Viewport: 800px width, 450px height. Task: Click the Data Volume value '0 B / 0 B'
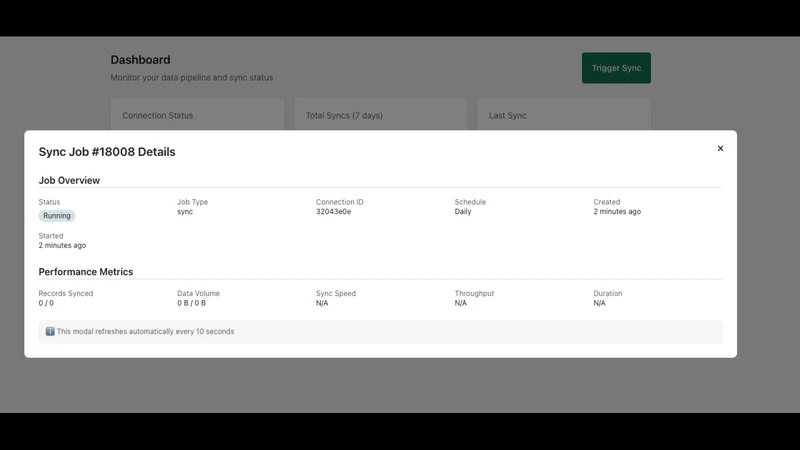pos(191,303)
